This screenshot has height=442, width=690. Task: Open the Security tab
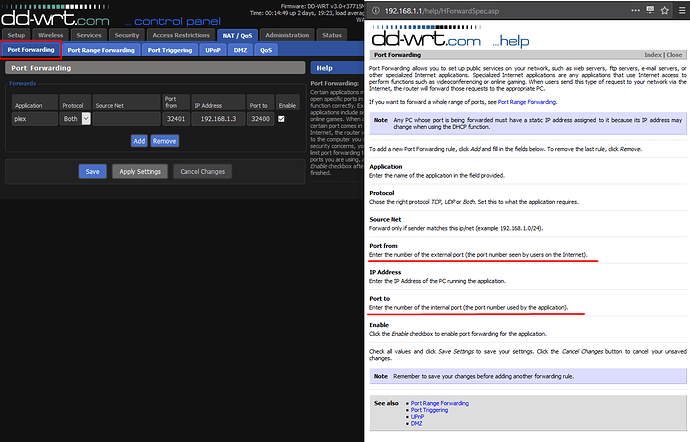[x=127, y=35]
